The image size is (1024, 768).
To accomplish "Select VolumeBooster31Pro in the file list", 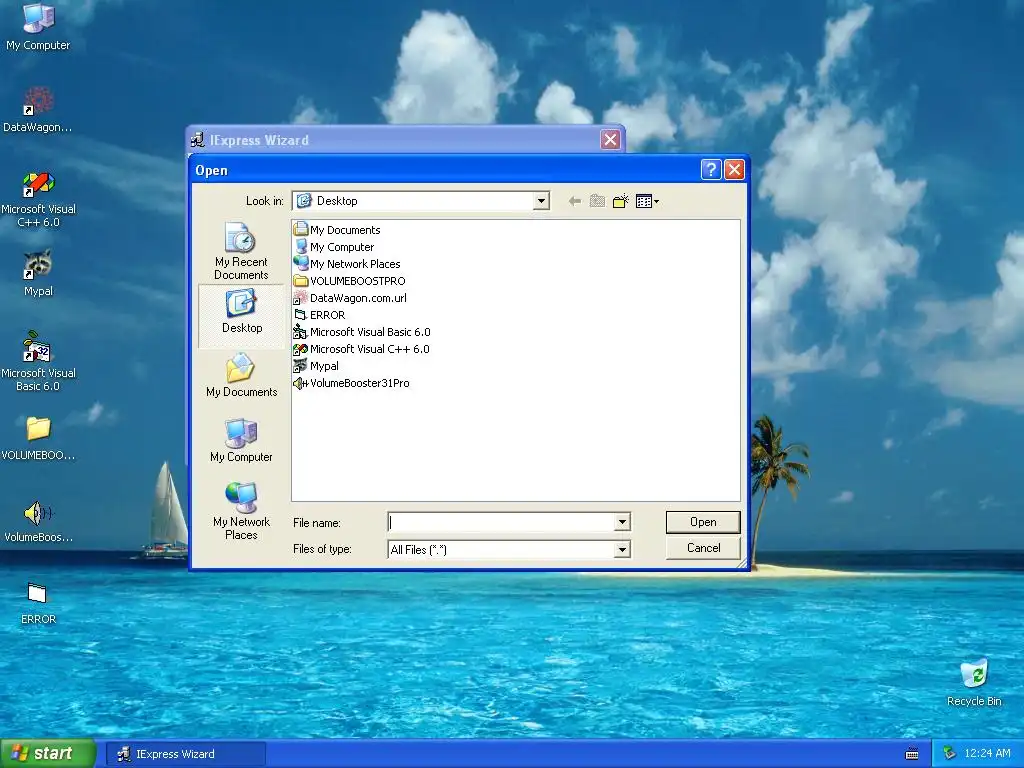I will 351,383.
